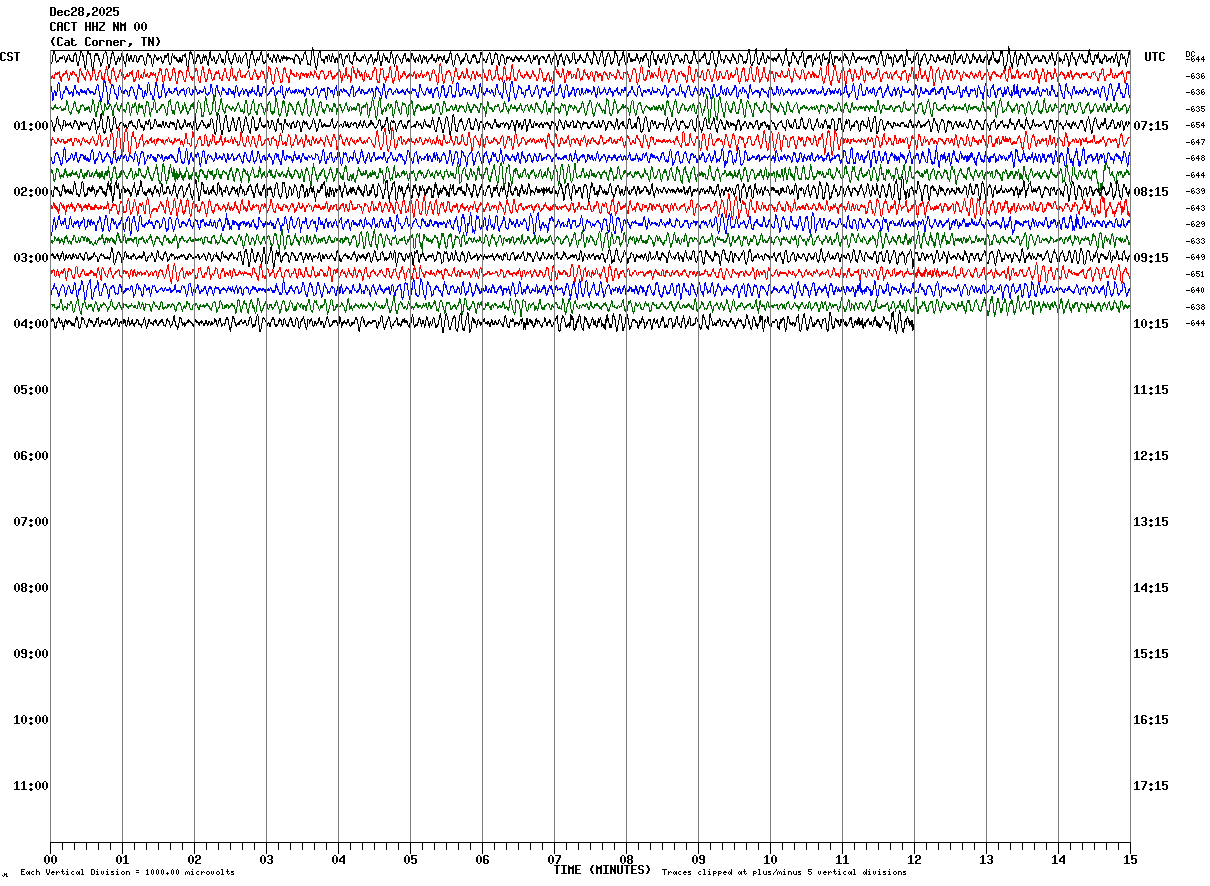1210x886 pixels.
Task: Click minute tick label '10' on x-axis
Action: pos(770,860)
